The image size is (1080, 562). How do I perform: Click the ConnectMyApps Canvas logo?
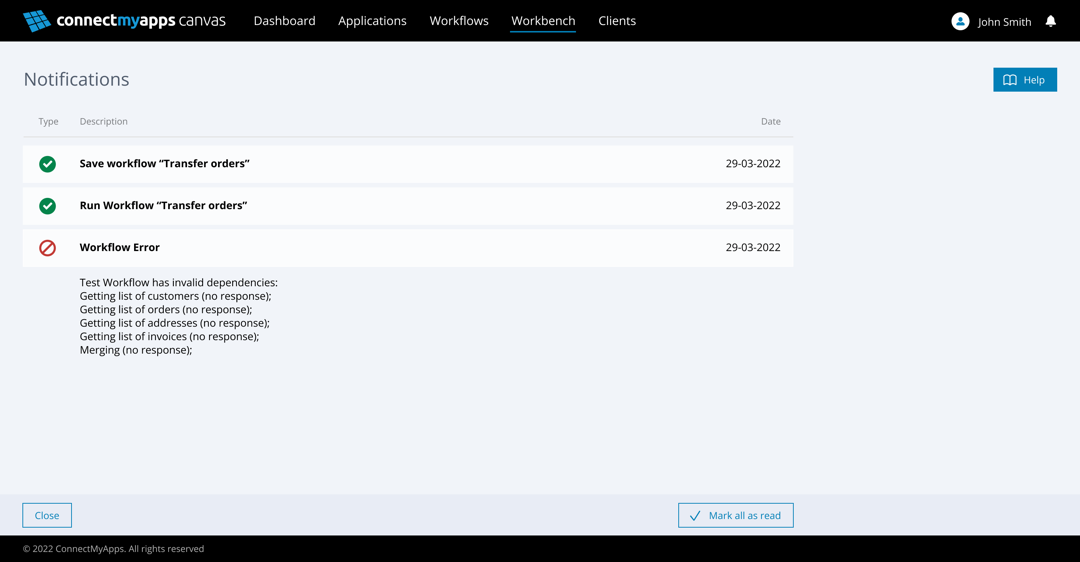(124, 21)
